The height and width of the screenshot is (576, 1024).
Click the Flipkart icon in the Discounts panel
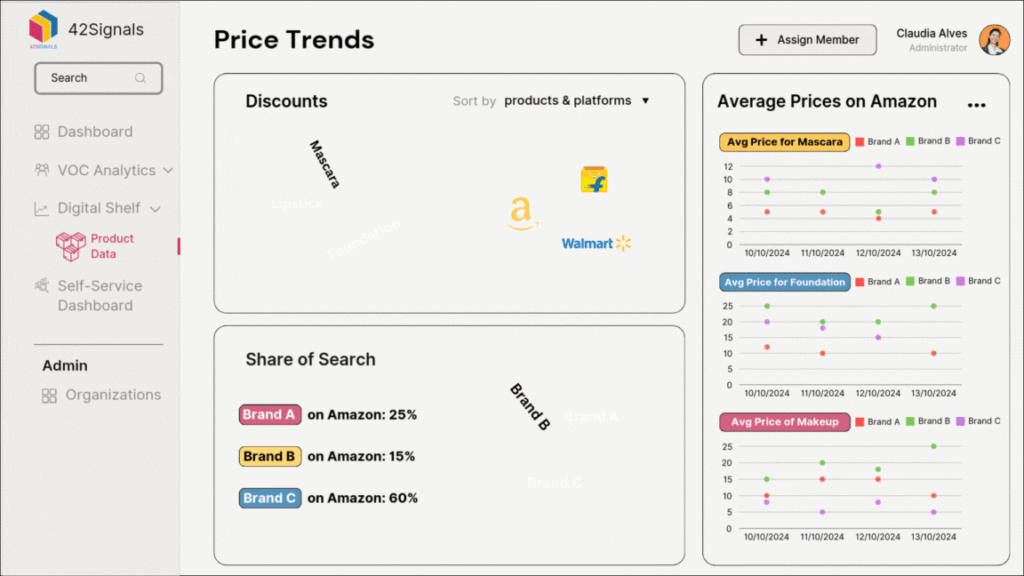pyautogui.click(x=594, y=180)
